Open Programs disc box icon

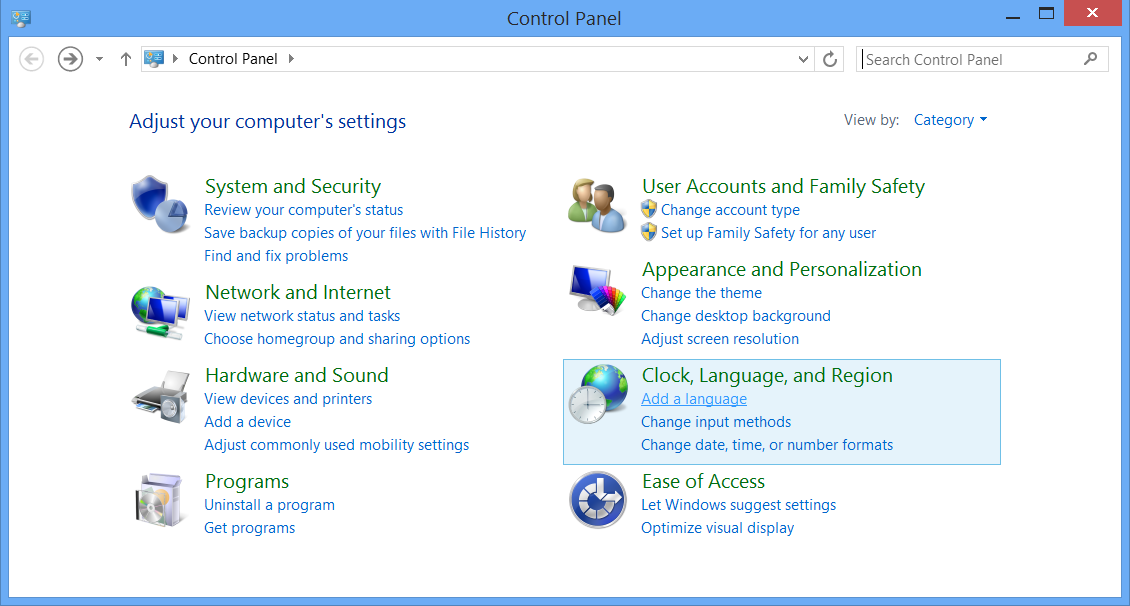(x=159, y=500)
